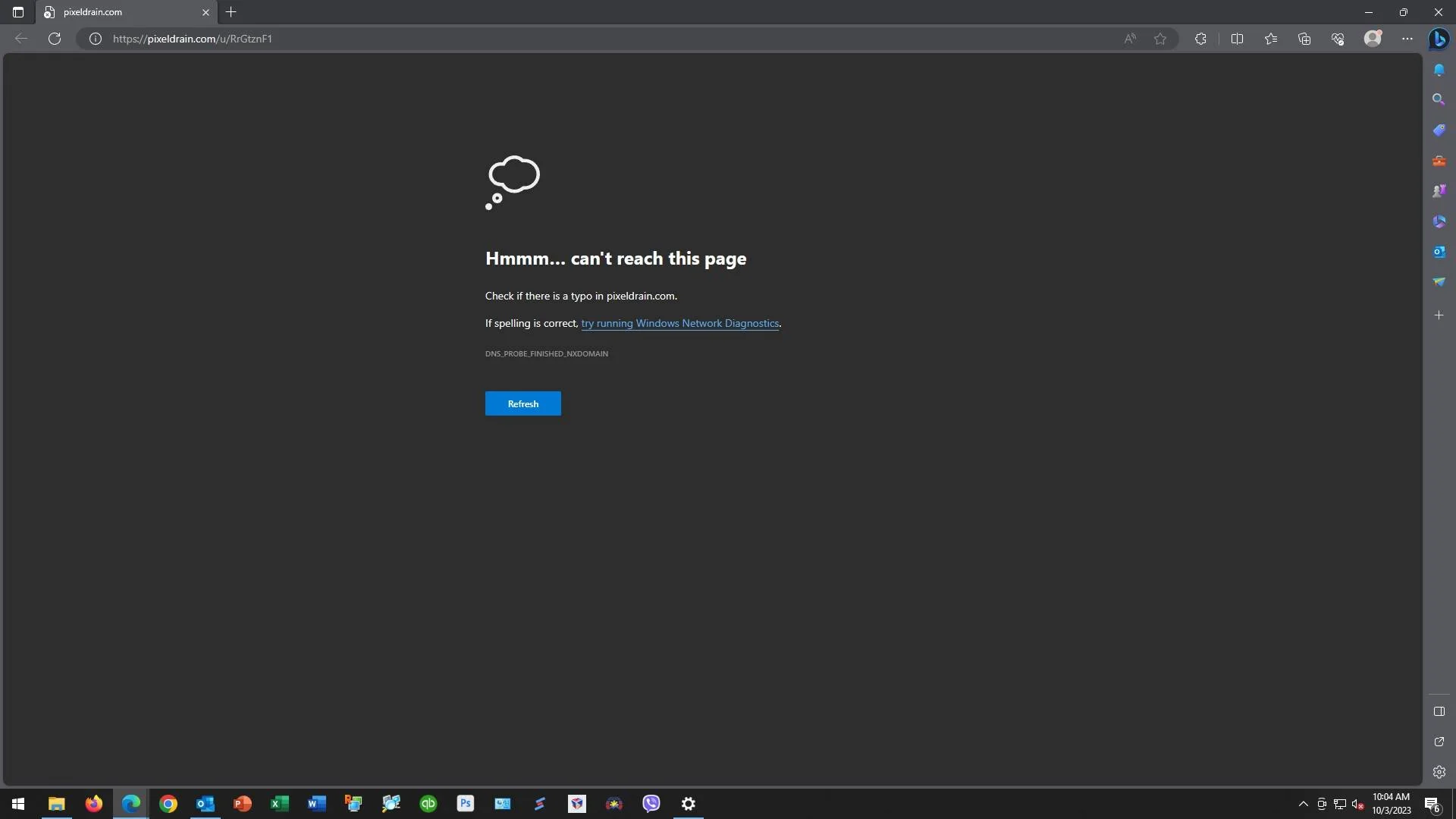
Task: Enable split screen view
Action: 1237,39
